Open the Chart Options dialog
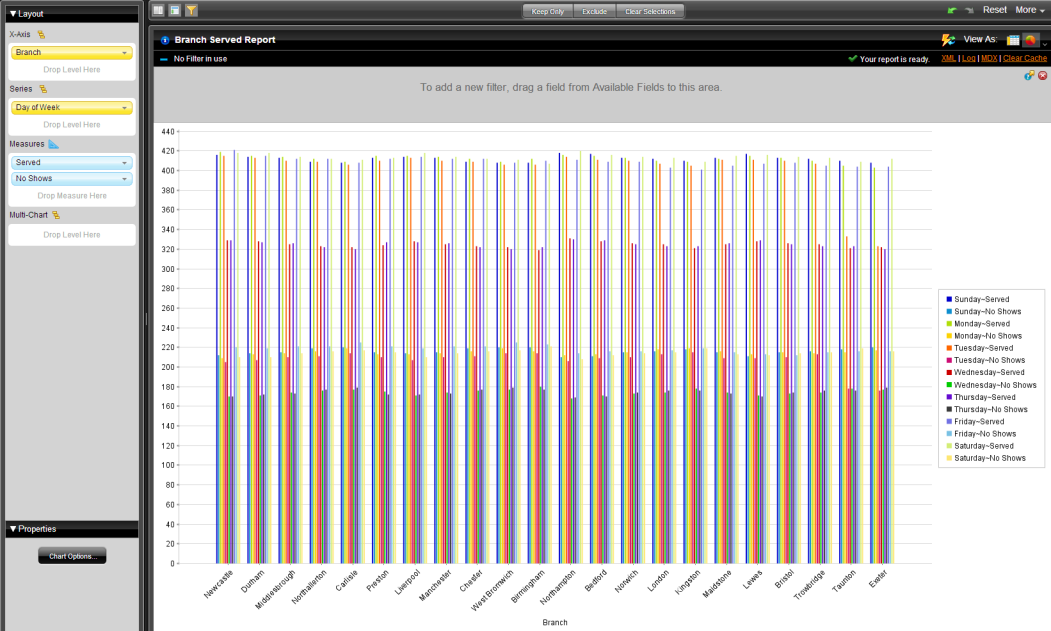The image size is (1051, 631). click(71, 555)
